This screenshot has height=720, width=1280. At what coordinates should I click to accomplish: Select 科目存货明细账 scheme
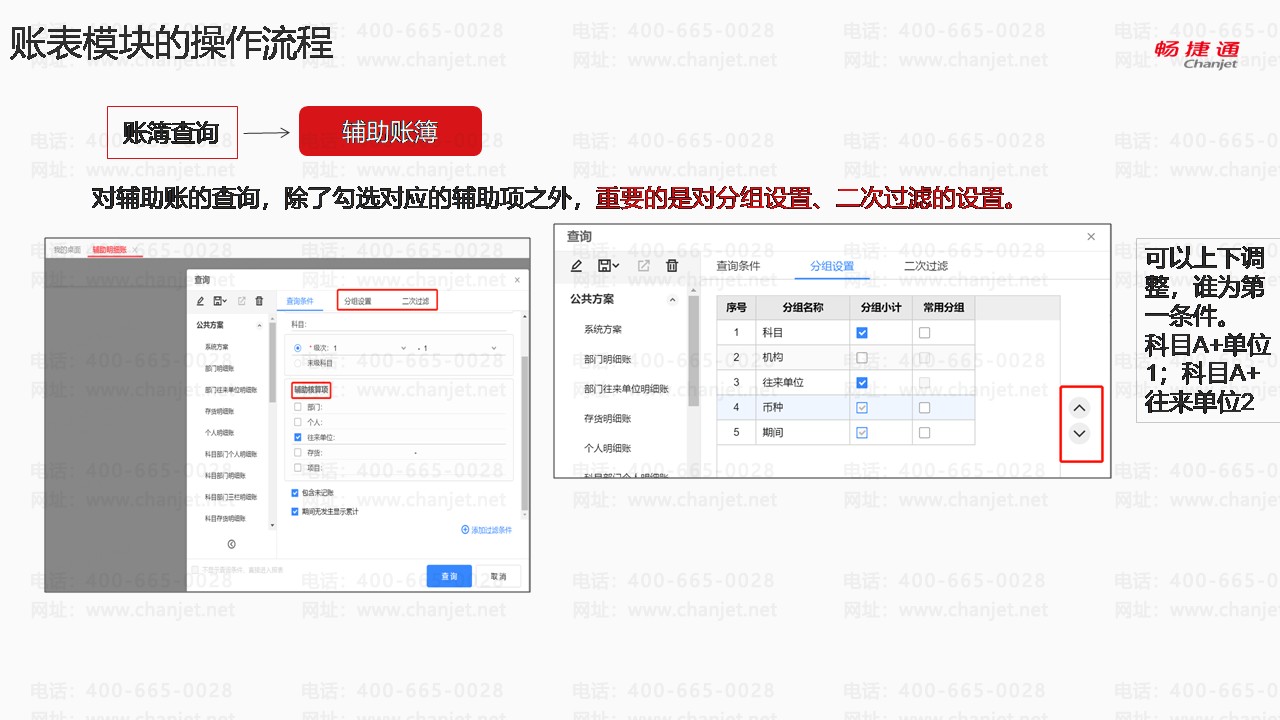[x=225, y=519]
